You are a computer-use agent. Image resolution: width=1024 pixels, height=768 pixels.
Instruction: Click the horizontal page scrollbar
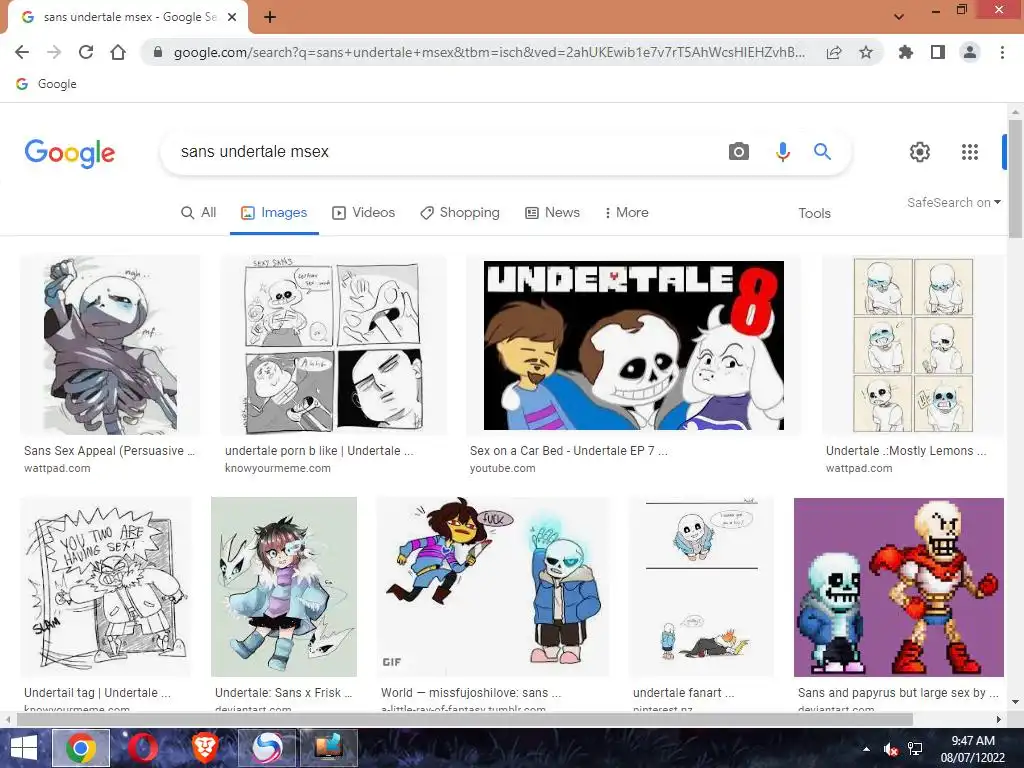(464, 719)
